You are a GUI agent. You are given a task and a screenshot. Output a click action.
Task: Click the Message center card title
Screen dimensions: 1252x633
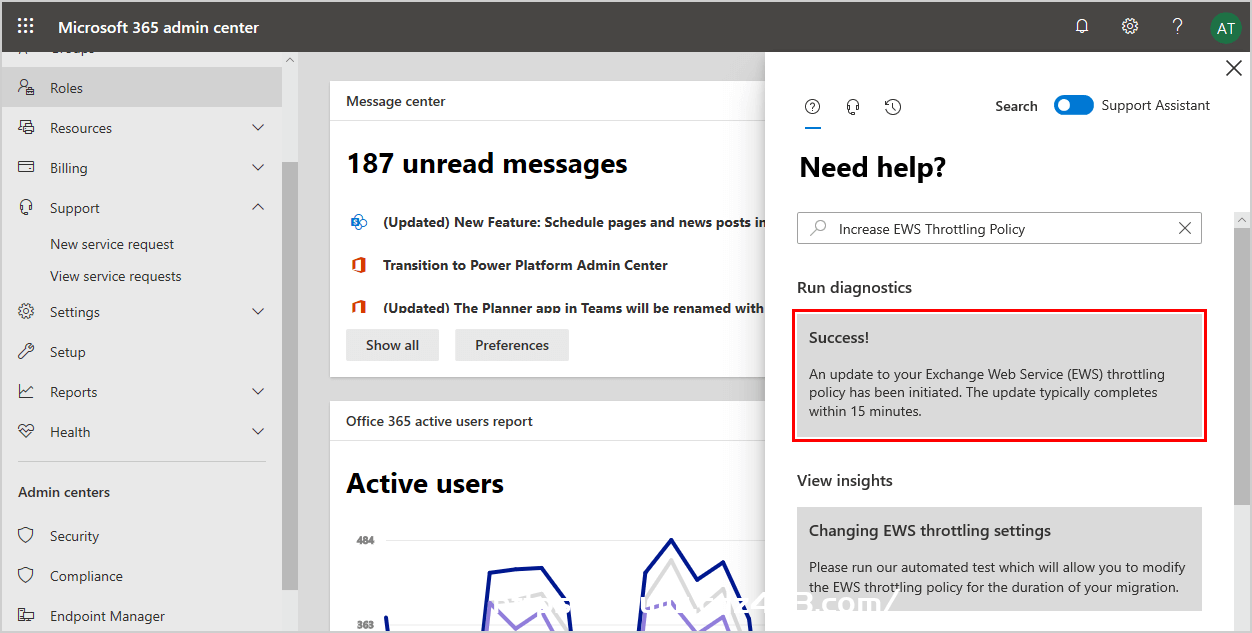point(396,101)
